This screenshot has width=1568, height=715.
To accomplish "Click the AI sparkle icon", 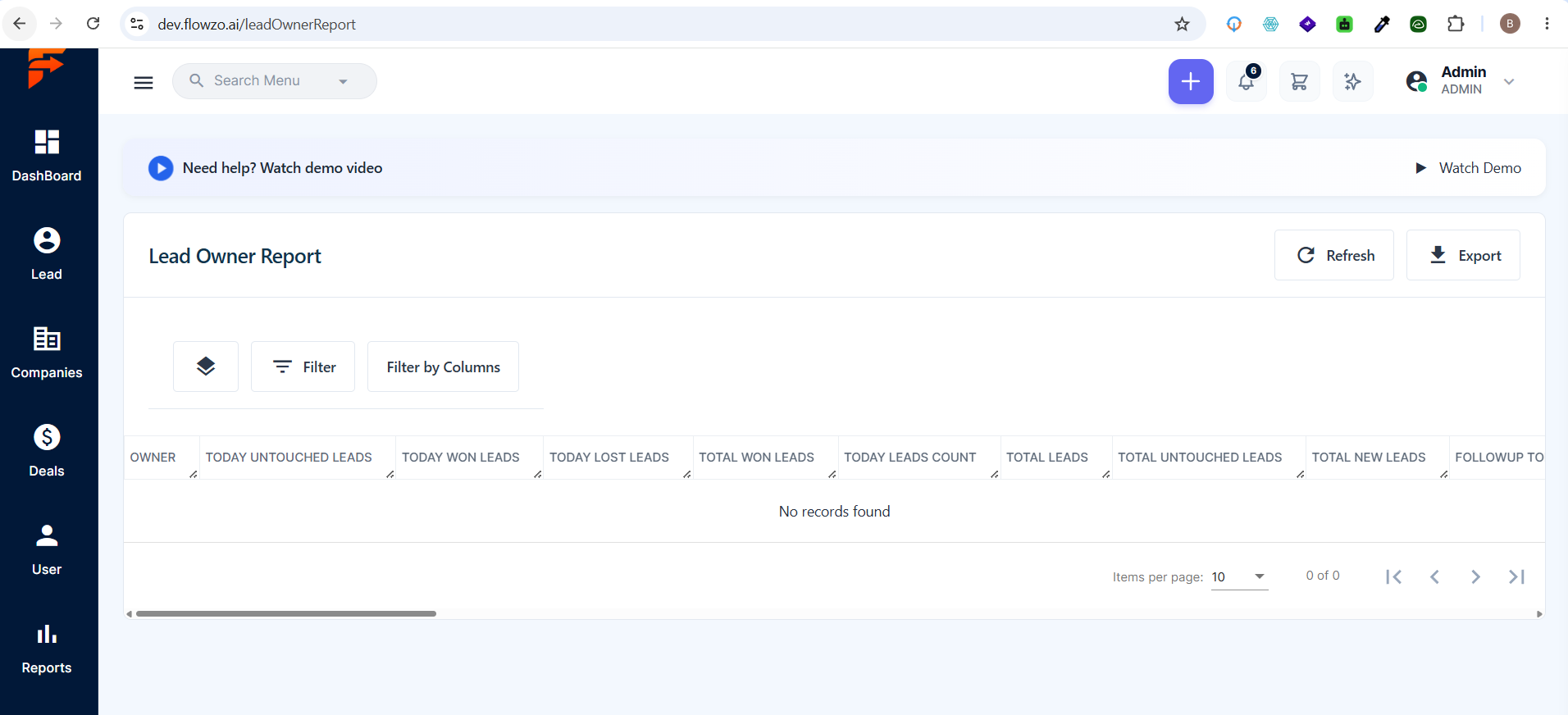I will click(1353, 81).
